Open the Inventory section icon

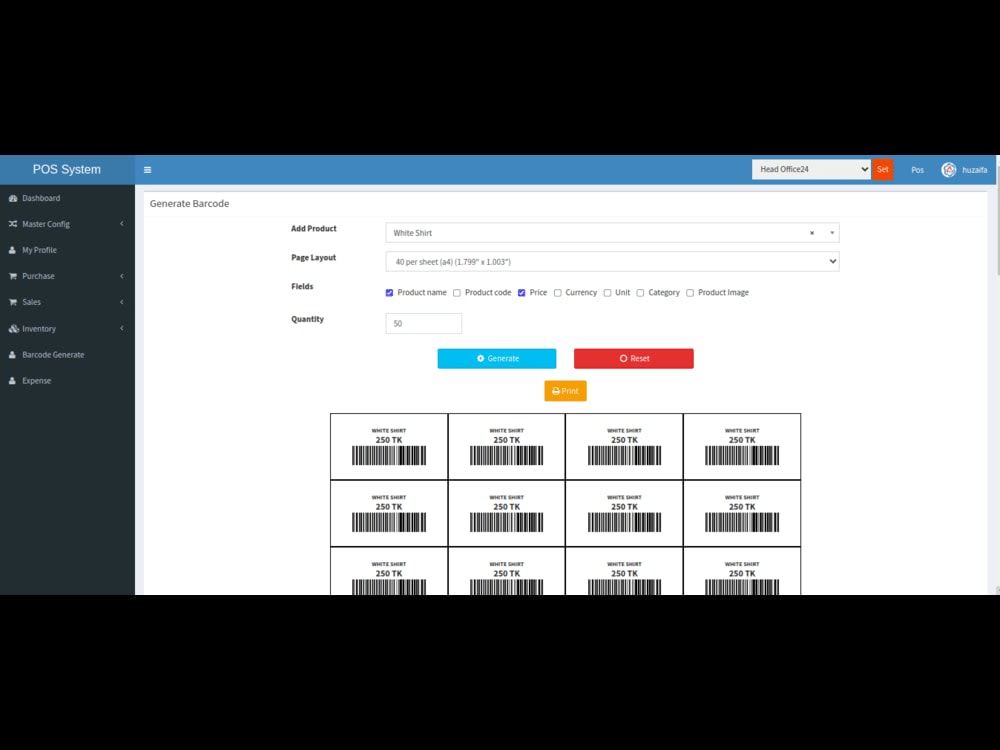[x=14, y=328]
